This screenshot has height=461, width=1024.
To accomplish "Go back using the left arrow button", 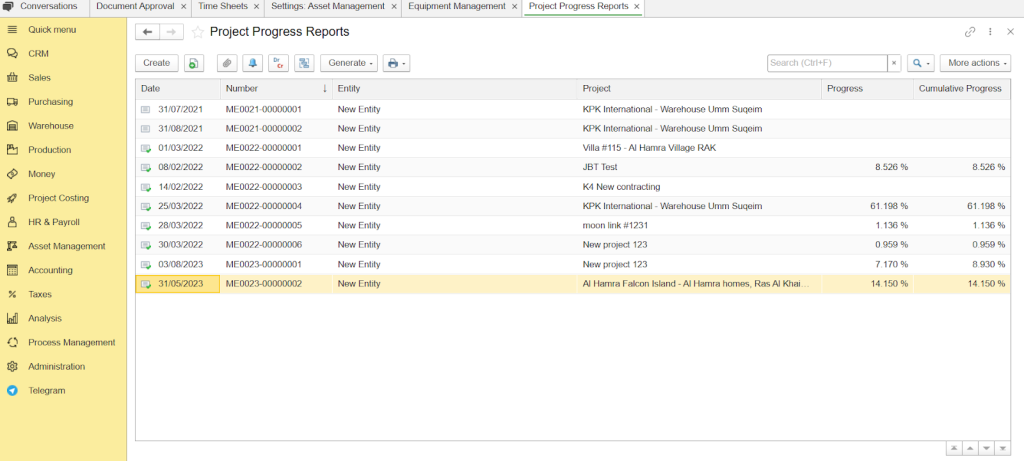I will click(x=148, y=32).
